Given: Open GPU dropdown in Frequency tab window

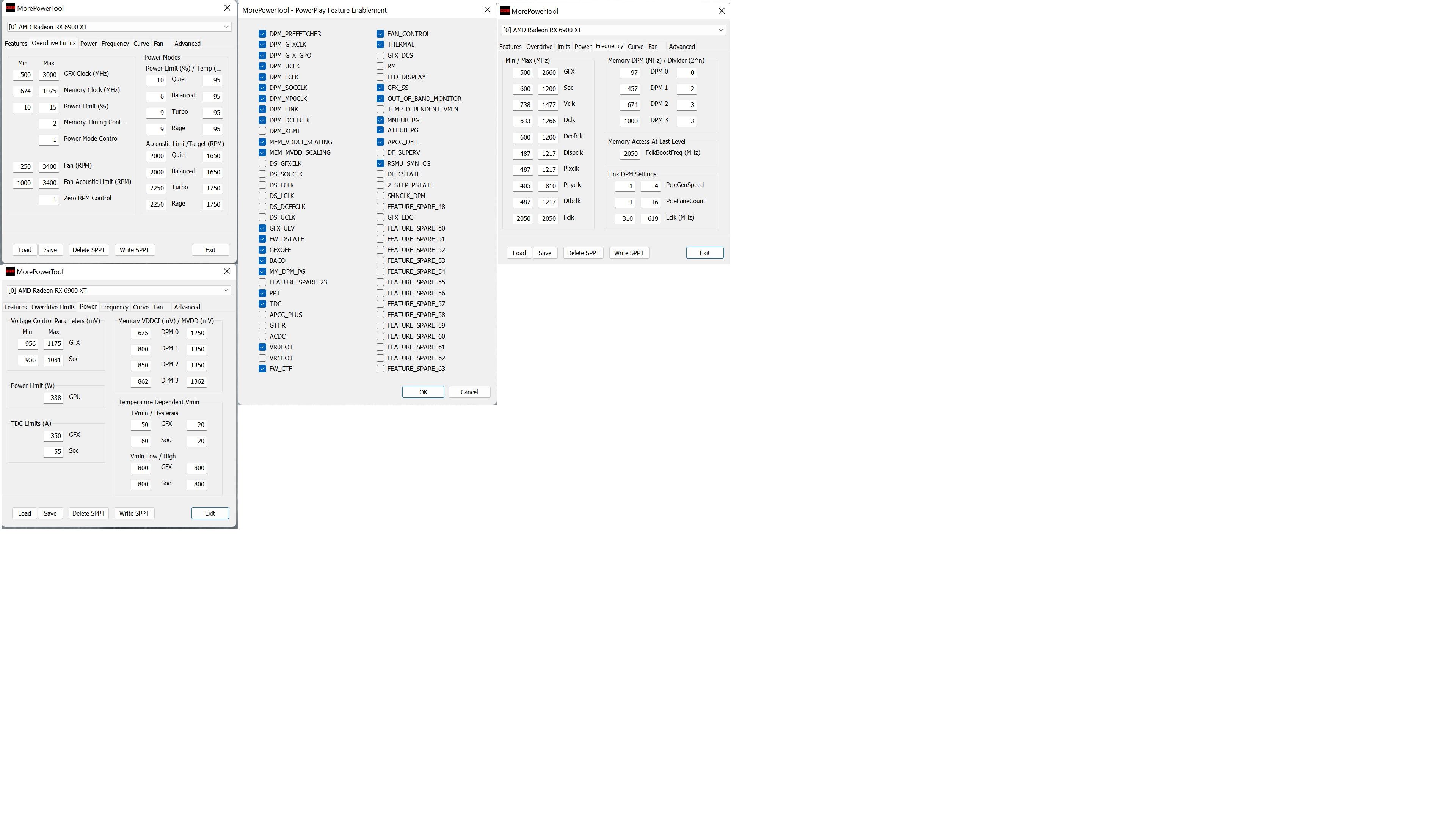Looking at the screenshot, I should (613, 30).
